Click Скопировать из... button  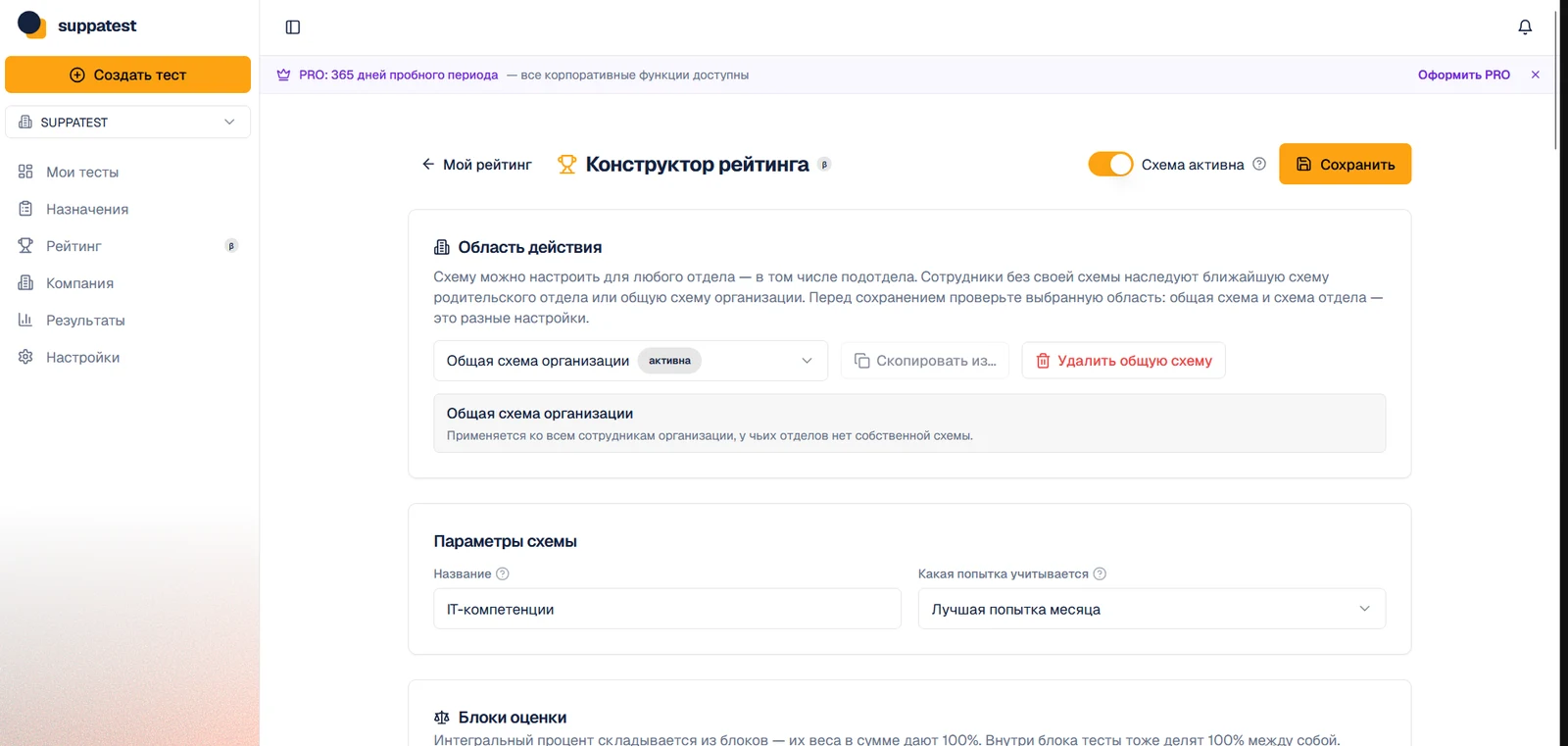925,361
